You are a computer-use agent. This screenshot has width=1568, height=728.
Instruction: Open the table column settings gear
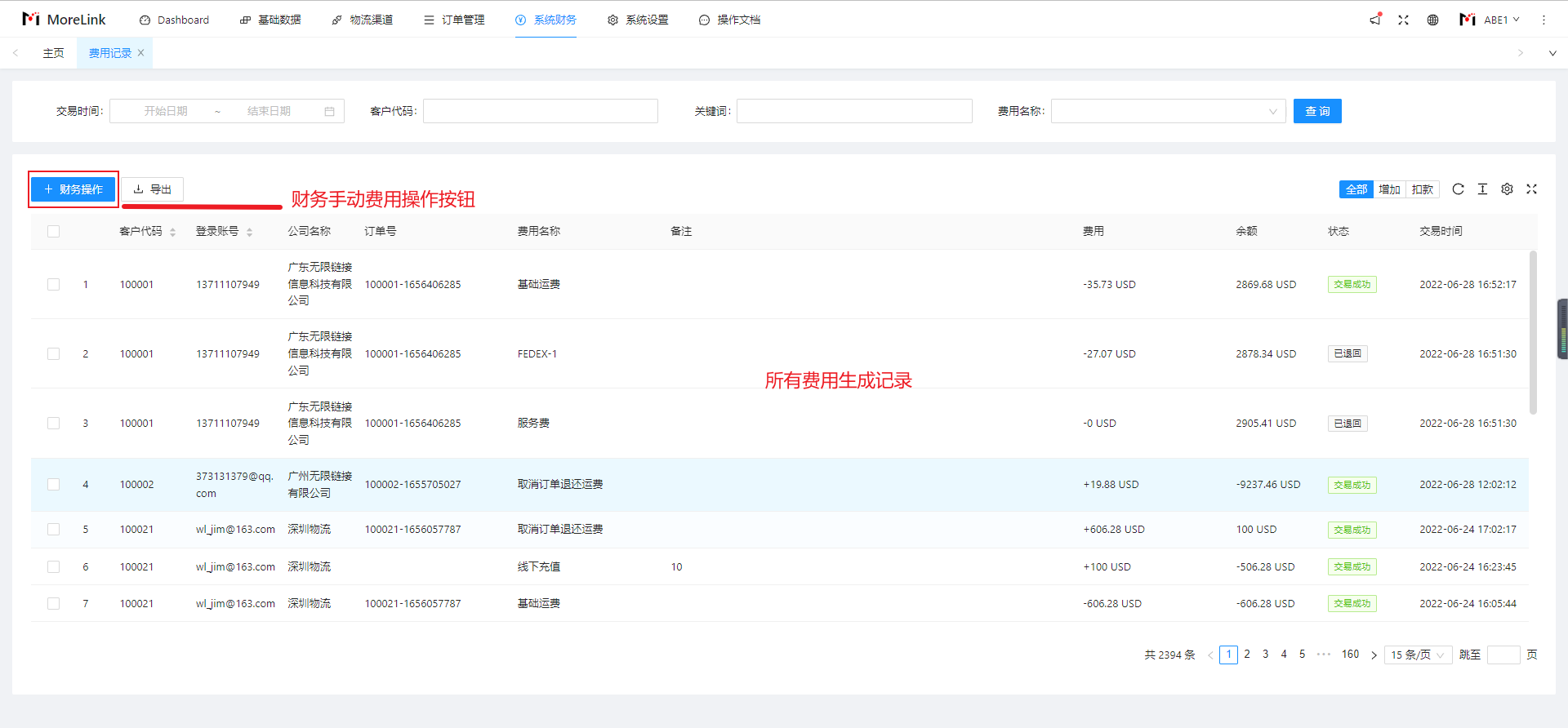click(1507, 189)
